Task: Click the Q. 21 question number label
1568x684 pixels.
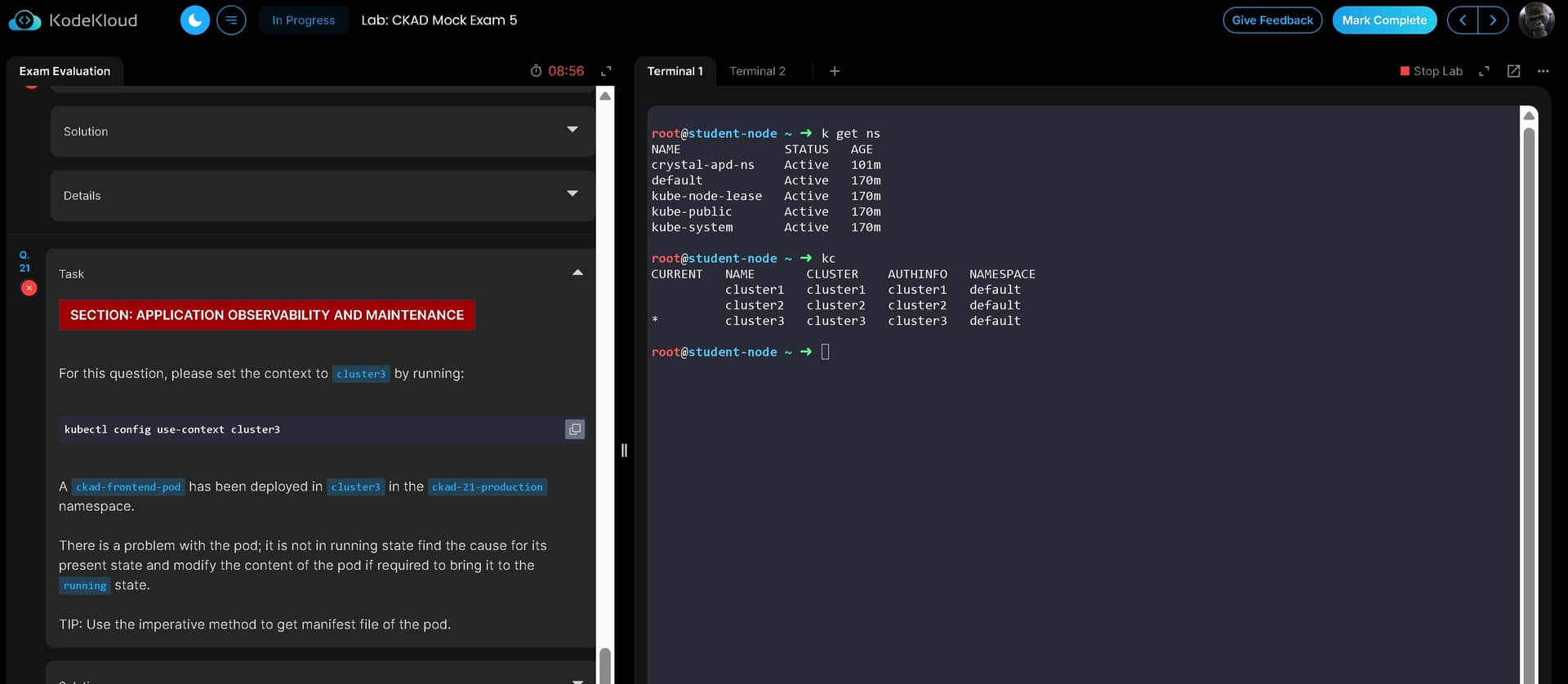Action: point(24,261)
